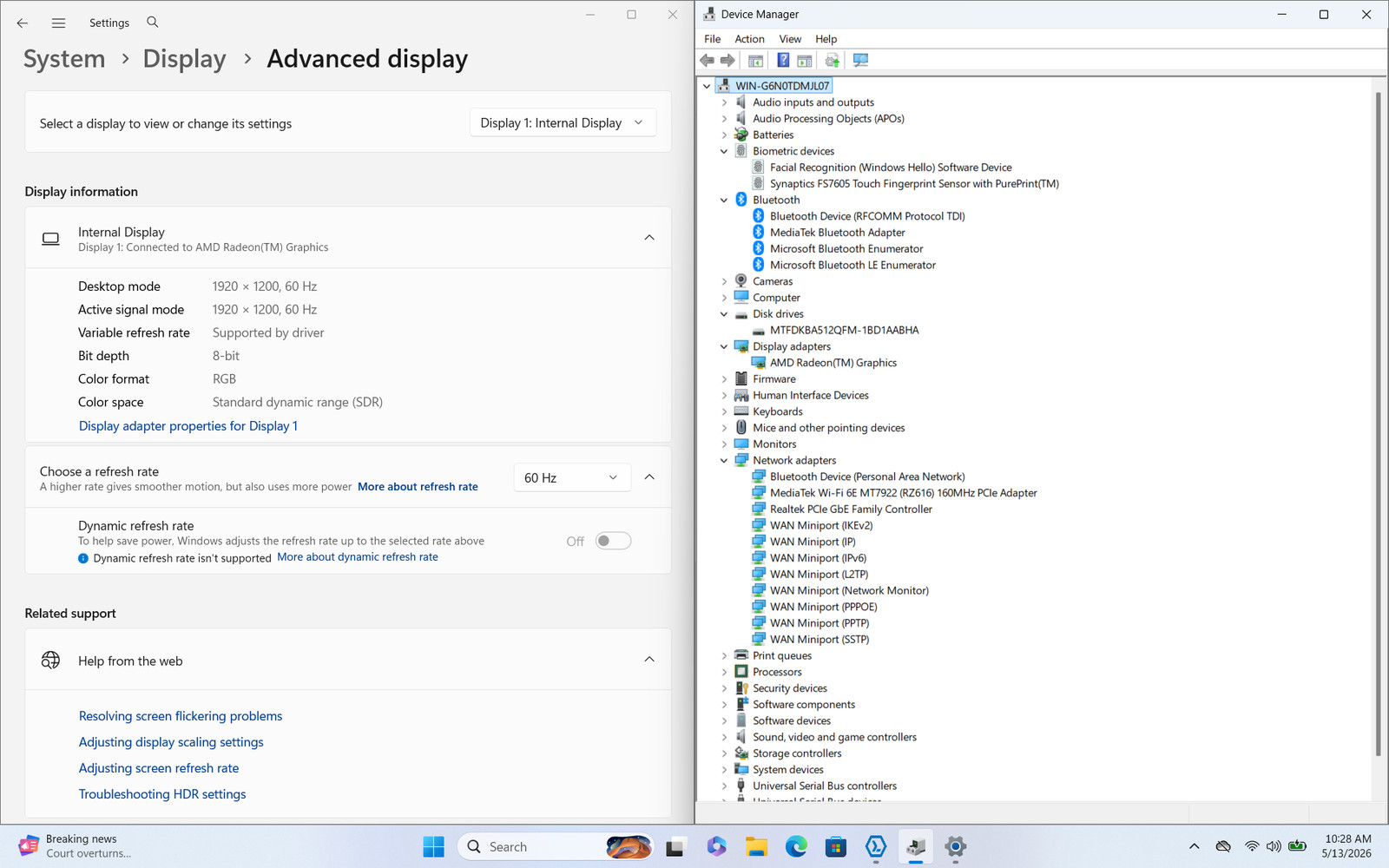The image size is (1389, 868).
Task: Click the battery icon in system tray
Action: pyautogui.click(x=1297, y=846)
